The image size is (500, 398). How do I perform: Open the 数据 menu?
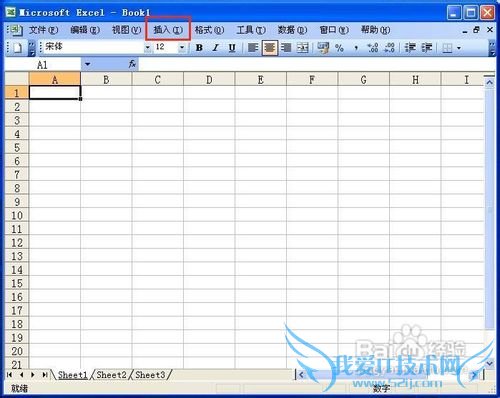292,30
